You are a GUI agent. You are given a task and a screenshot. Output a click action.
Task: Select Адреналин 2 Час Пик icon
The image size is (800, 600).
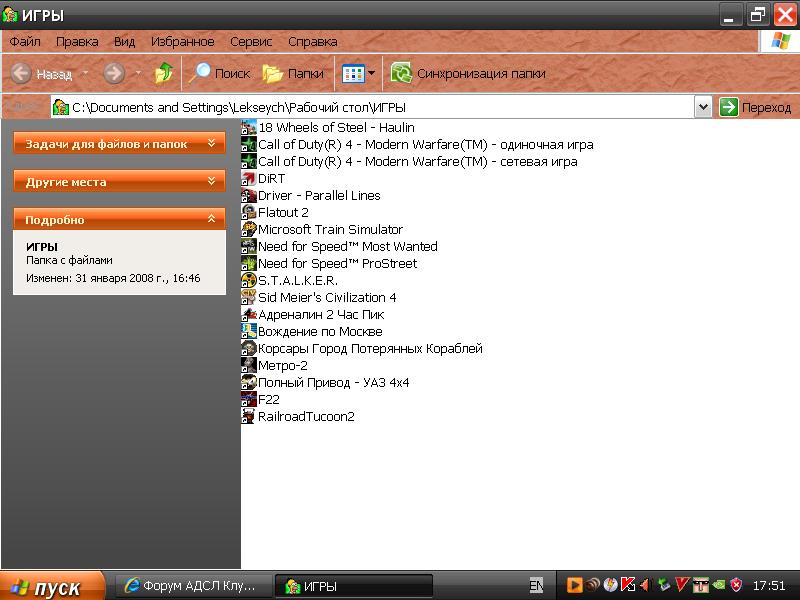(248, 314)
